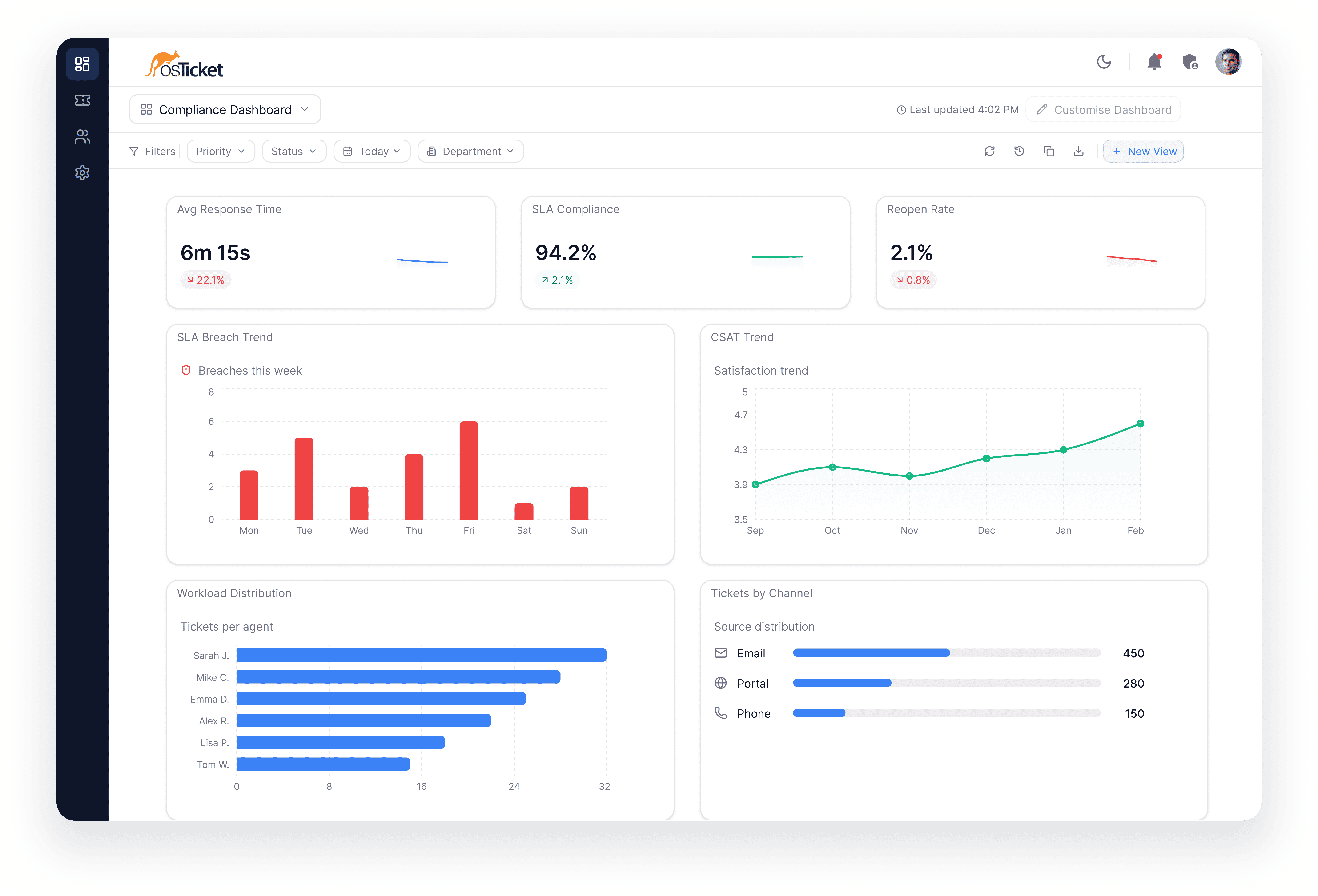This screenshot has height=896, width=1318.
Task: Click the download export icon
Action: [x=1079, y=152]
